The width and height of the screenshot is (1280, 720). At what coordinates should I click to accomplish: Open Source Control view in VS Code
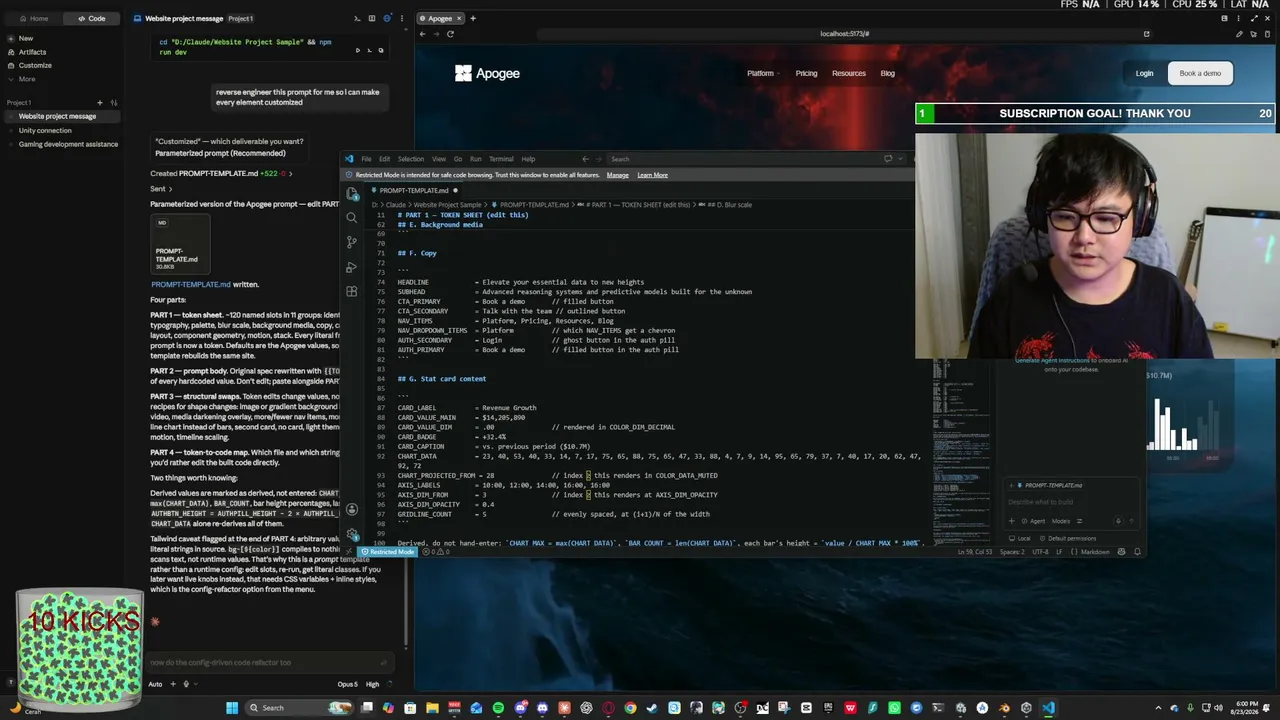(x=352, y=242)
